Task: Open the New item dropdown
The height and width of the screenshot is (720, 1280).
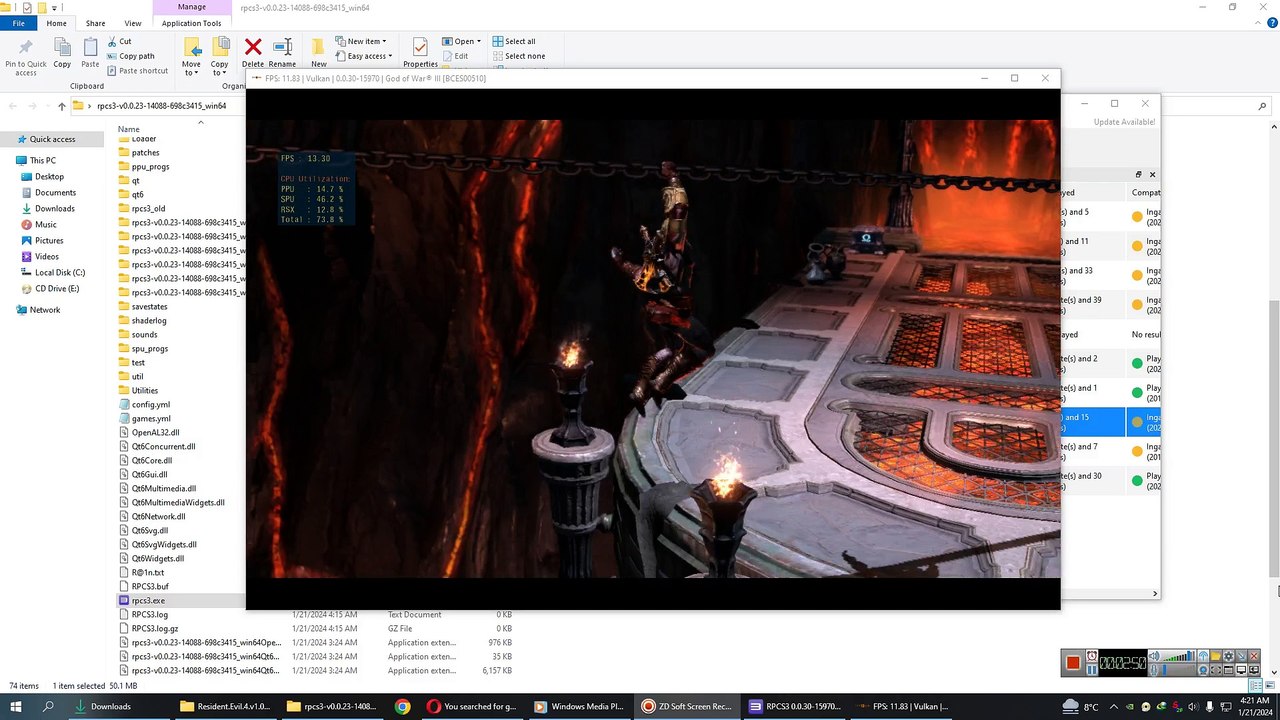Action: coord(360,41)
